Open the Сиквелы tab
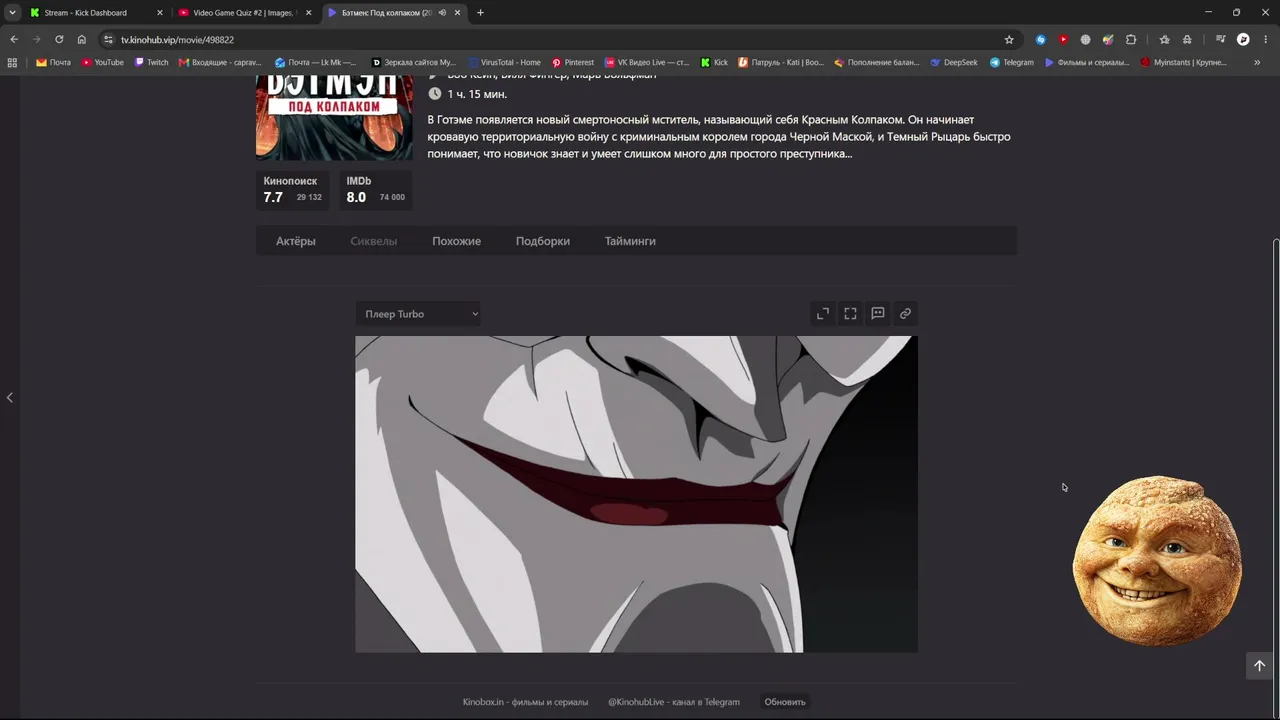1280x720 pixels. click(374, 241)
